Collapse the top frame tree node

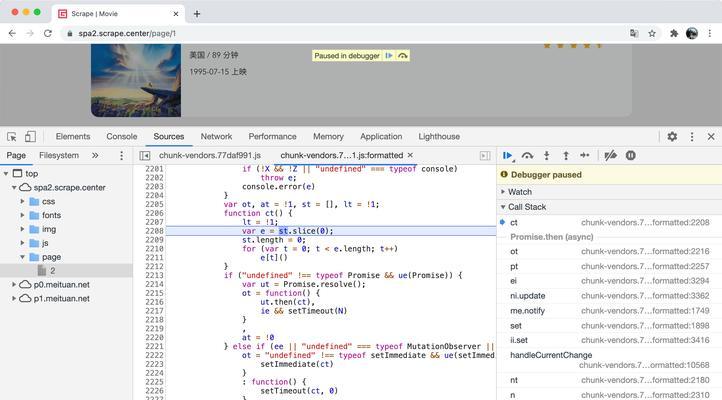(6, 174)
